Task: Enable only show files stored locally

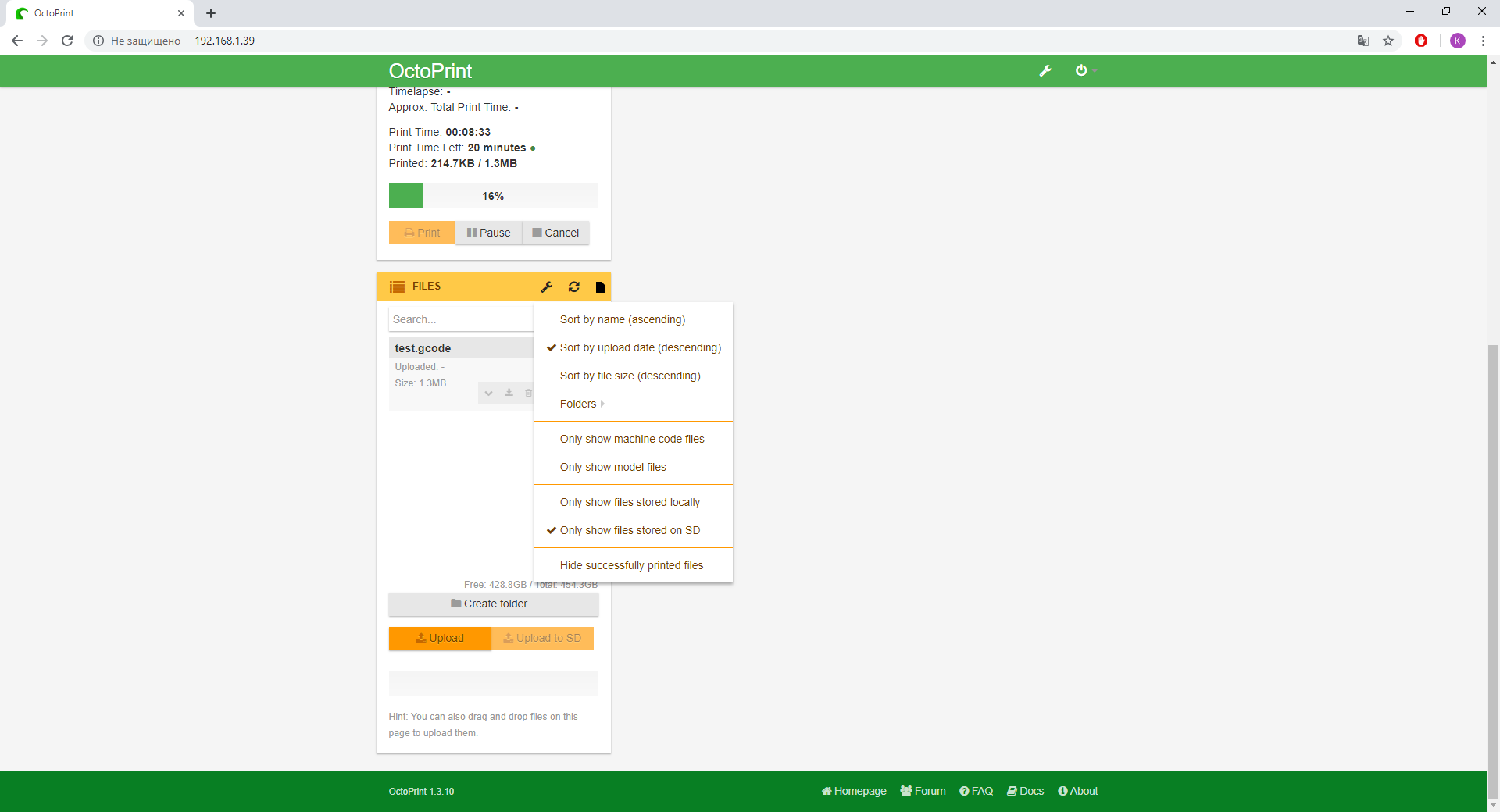Action: point(630,502)
